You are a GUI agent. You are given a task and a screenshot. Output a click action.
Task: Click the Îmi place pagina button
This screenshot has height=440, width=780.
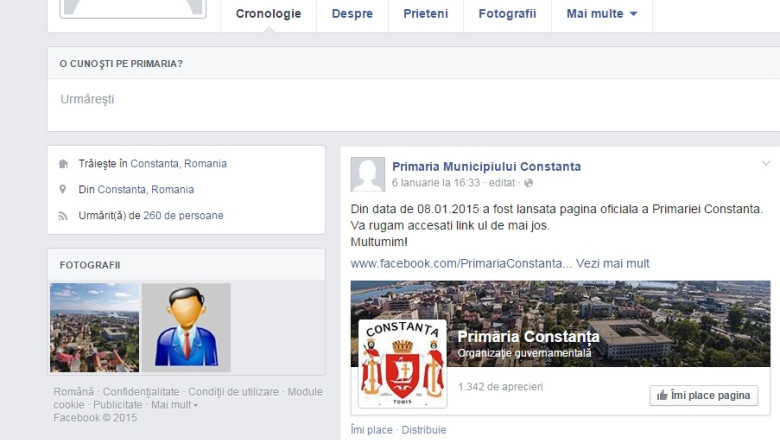coord(703,396)
